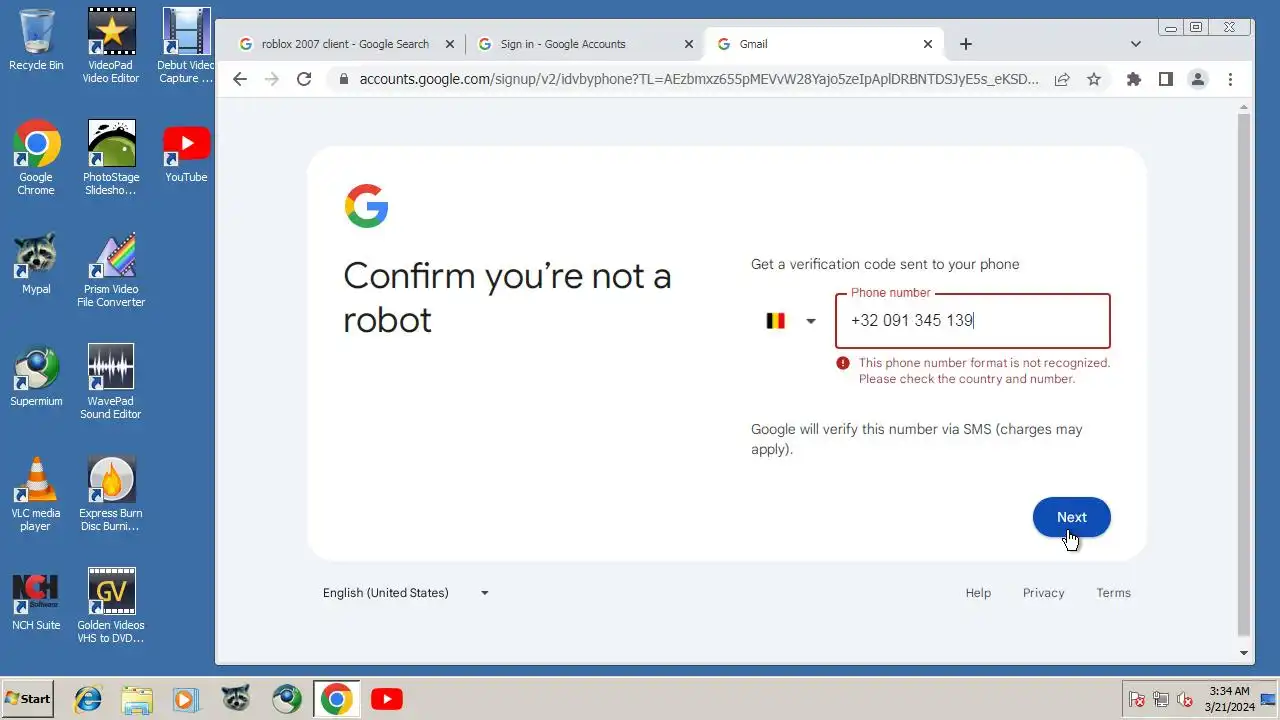Image resolution: width=1280 pixels, height=720 pixels.
Task: Expand the tab search chevron
Action: tap(1135, 44)
